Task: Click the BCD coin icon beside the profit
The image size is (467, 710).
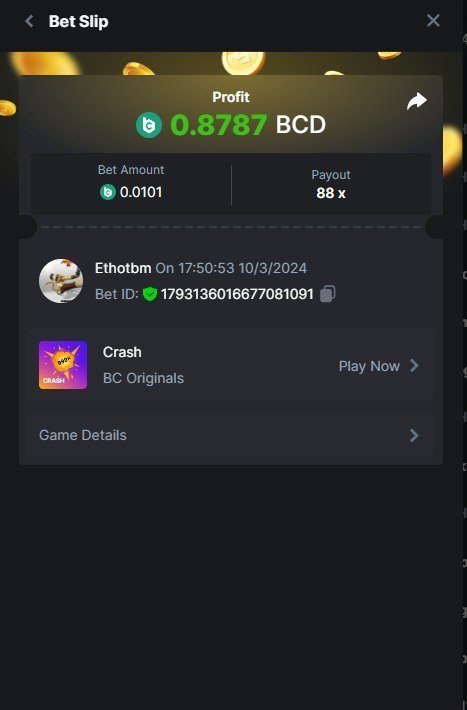Action: (149, 125)
